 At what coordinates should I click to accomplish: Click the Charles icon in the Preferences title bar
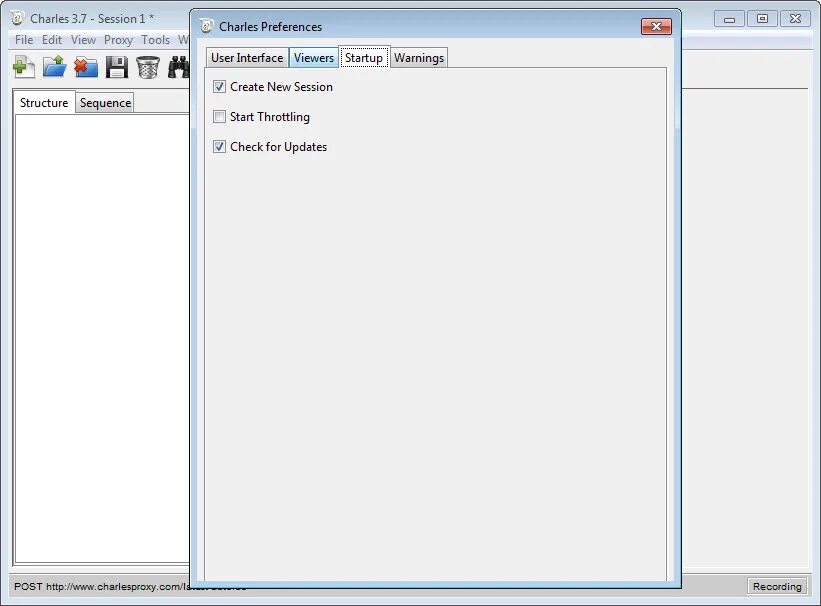point(207,26)
